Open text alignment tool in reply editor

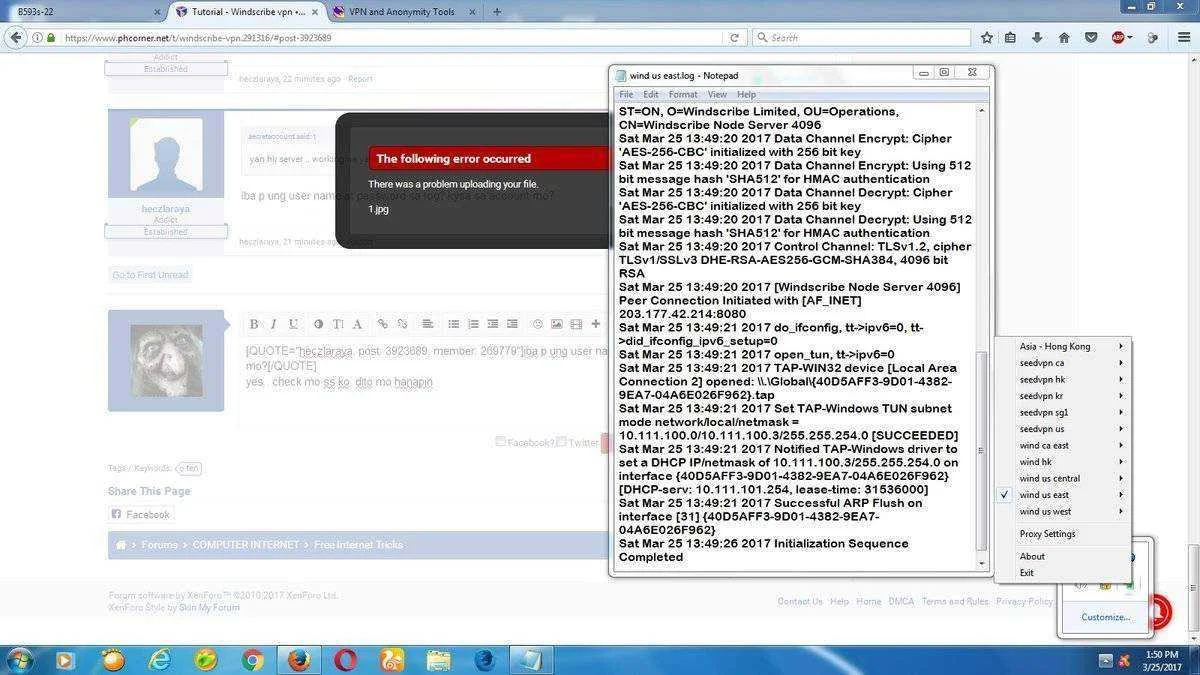tap(427, 324)
